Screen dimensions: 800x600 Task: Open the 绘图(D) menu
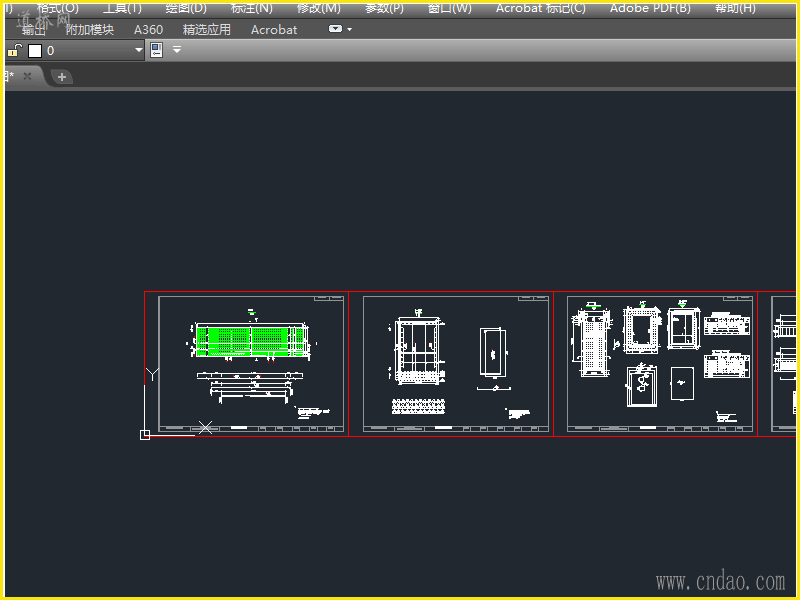point(186,8)
